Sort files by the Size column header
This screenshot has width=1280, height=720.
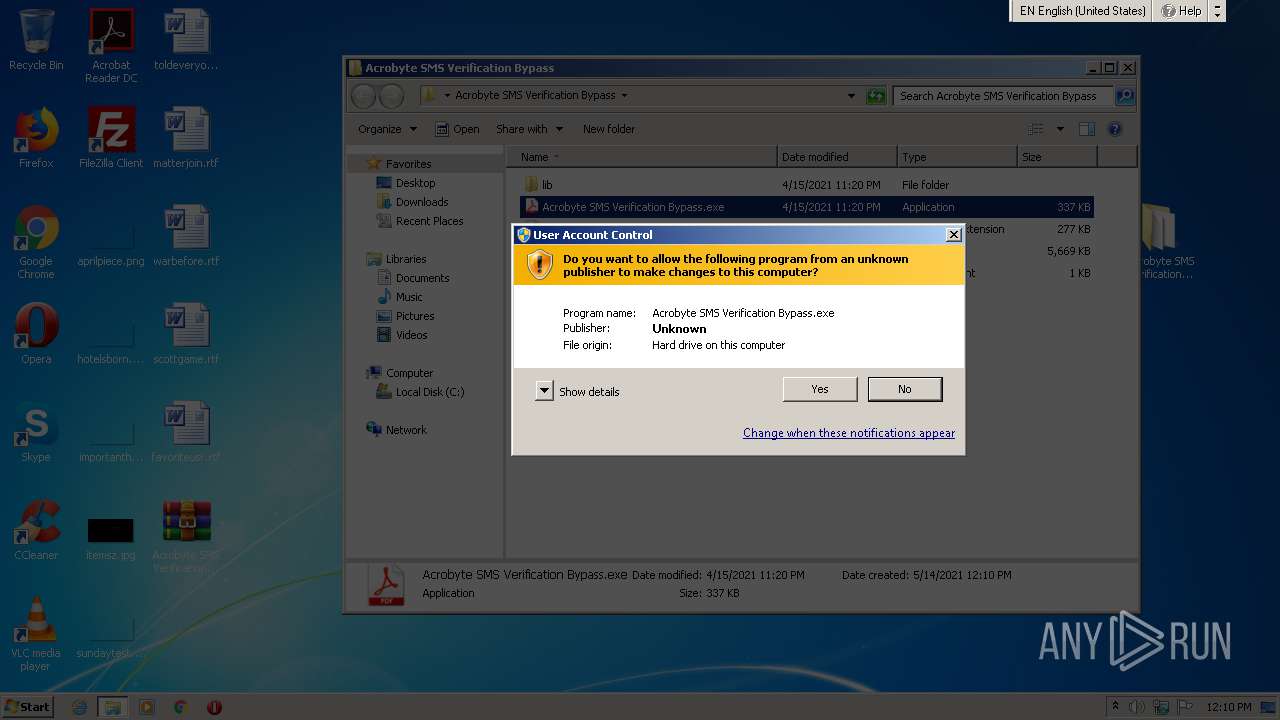[x=1057, y=157]
